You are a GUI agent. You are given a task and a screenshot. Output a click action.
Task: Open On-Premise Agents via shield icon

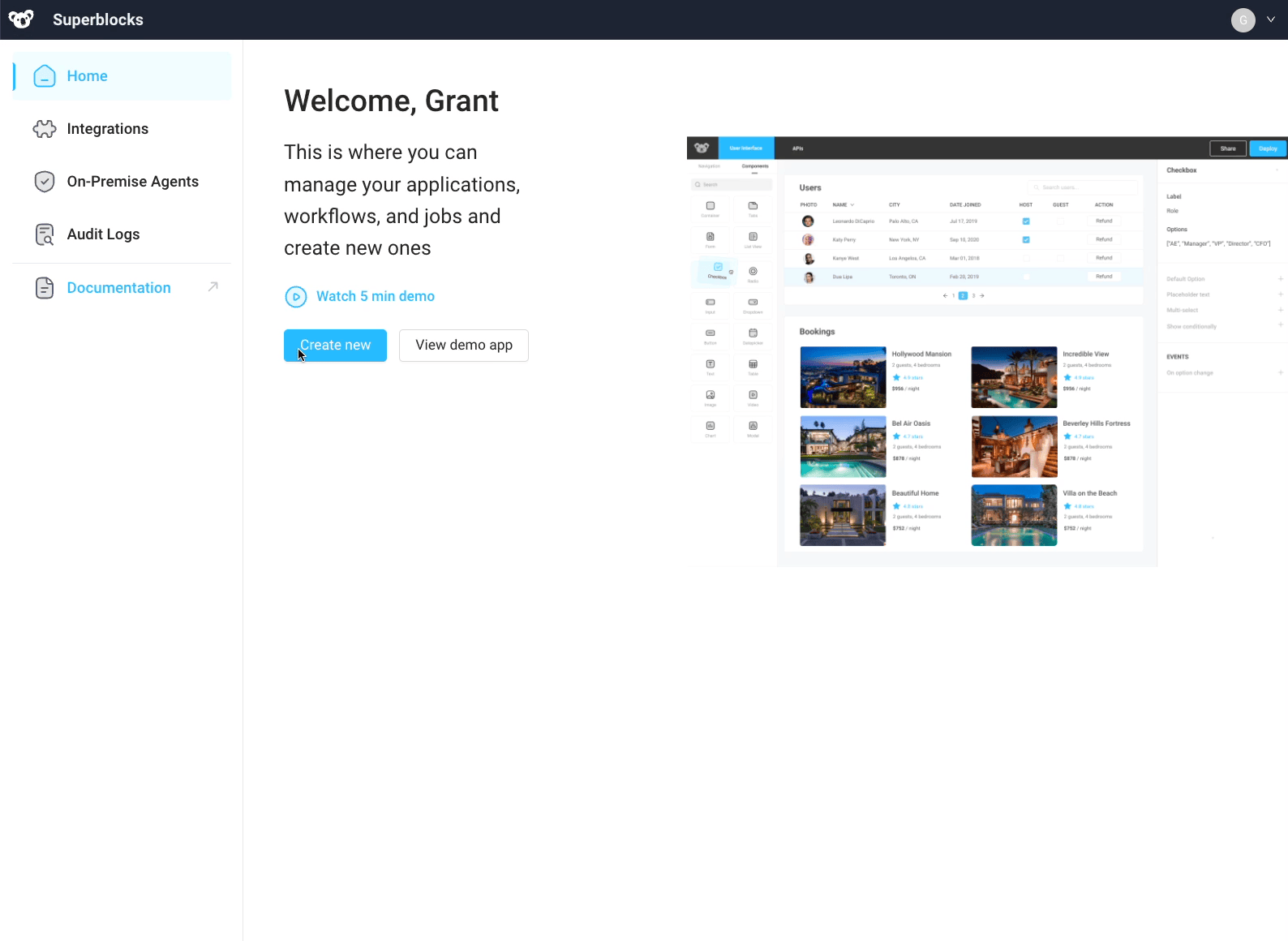(x=45, y=182)
